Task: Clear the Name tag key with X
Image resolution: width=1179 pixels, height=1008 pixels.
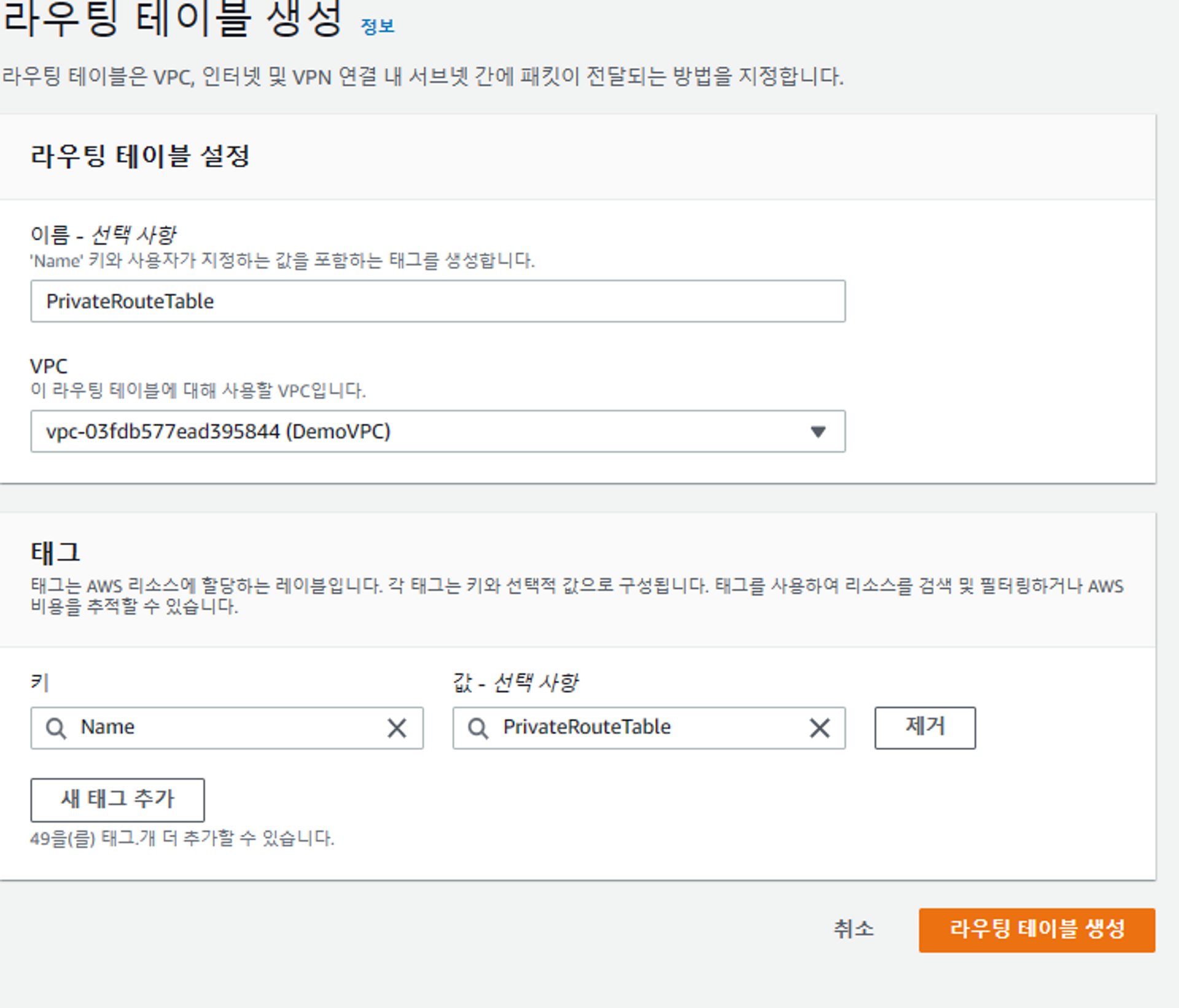Action: tap(397, 728)
